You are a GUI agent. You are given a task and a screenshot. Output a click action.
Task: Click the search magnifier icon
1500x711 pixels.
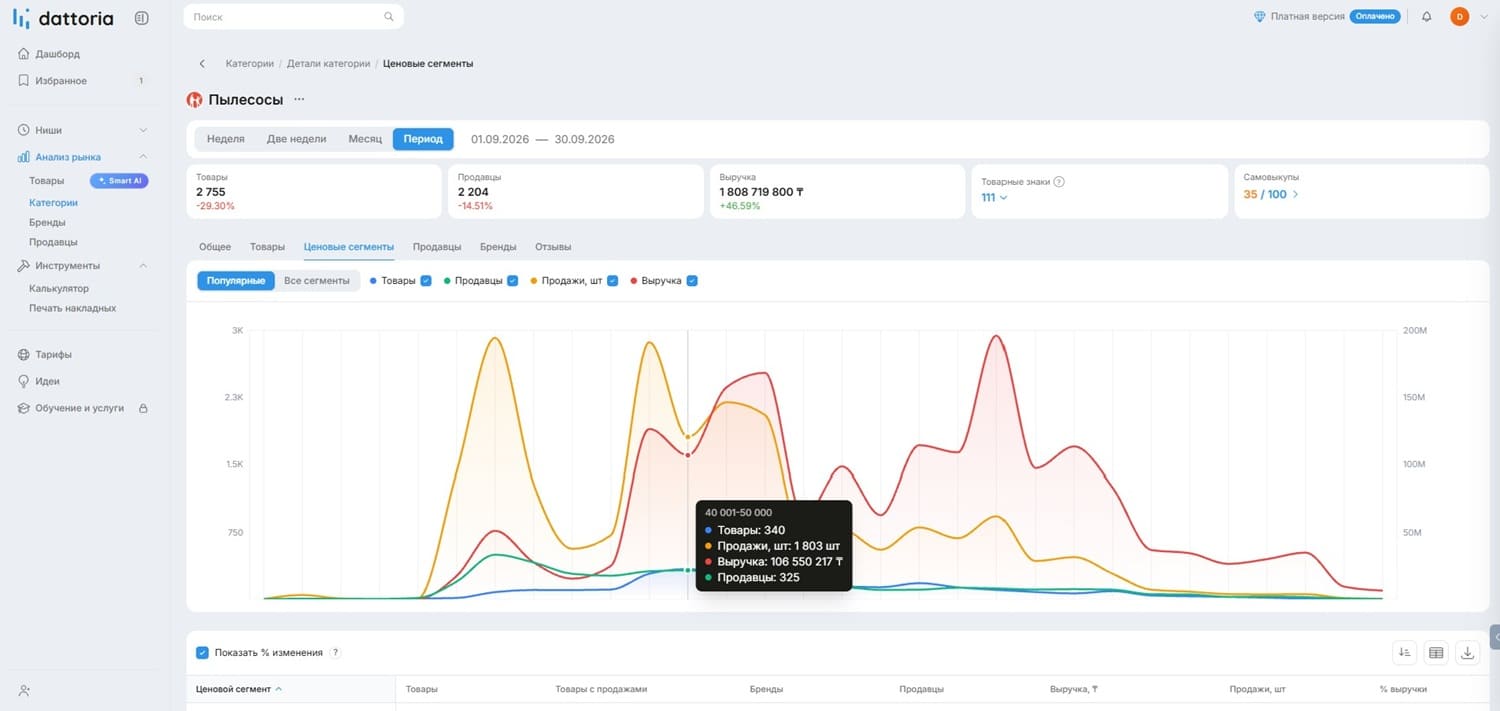[x=389, y=17]
